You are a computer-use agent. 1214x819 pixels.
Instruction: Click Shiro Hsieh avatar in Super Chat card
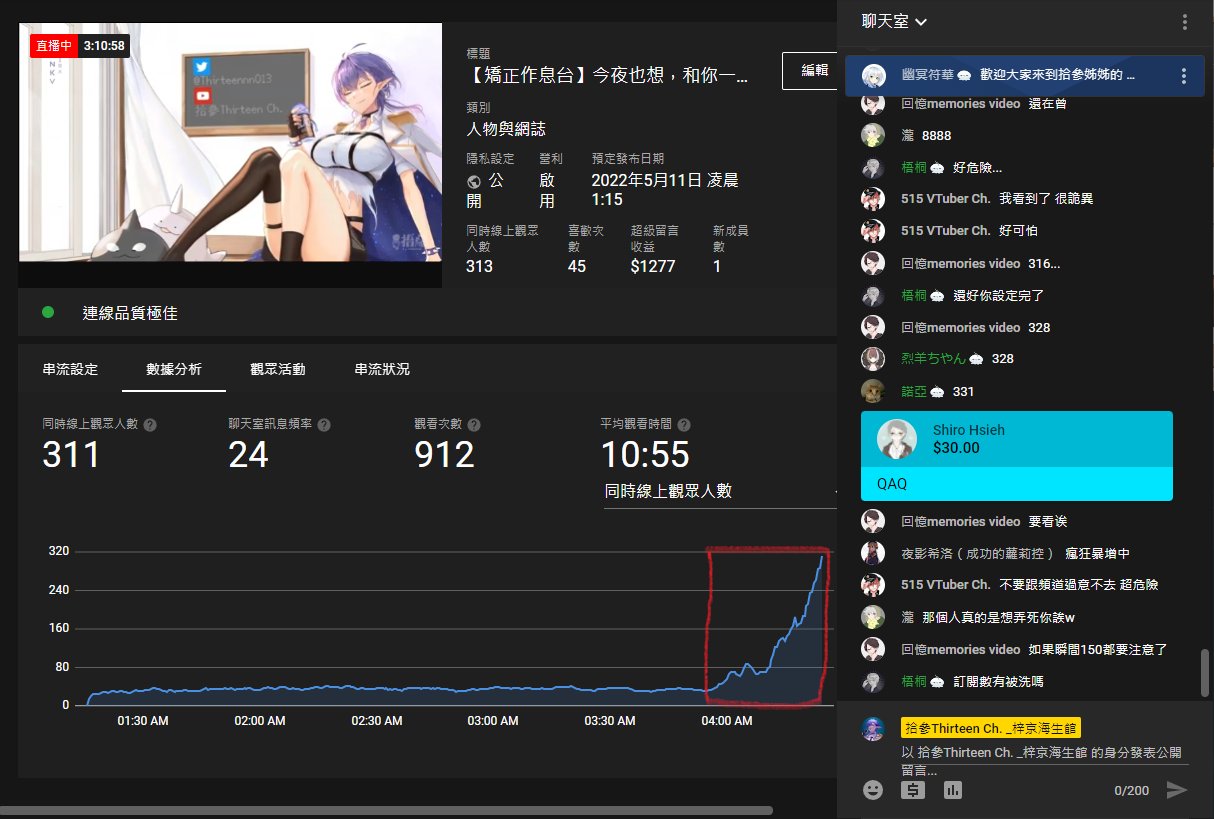pyautogui.click(x=897, y=438)
